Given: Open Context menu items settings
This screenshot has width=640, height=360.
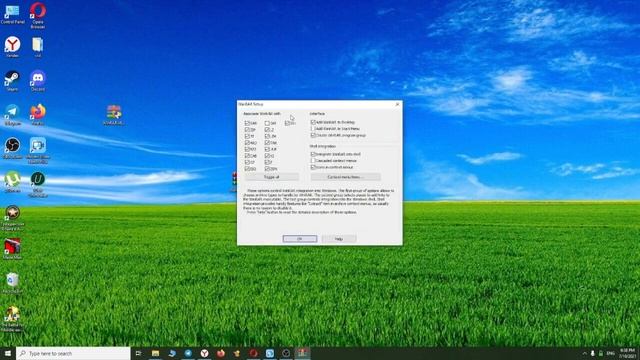Looking at the screenshot, I should (345, 177).
